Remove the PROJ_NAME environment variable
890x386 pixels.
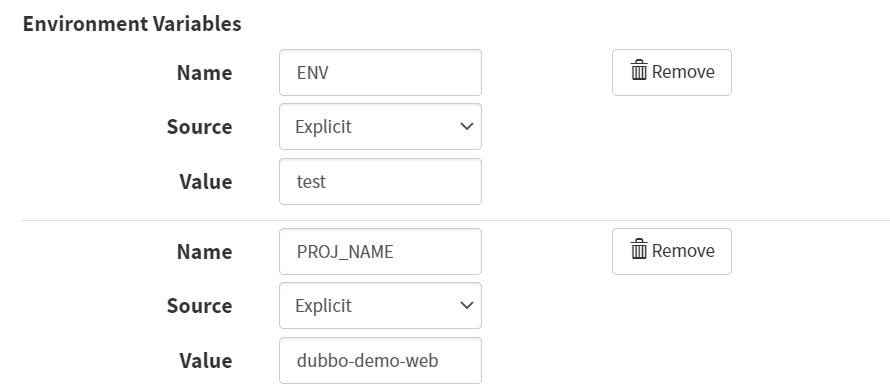[671, 251]
